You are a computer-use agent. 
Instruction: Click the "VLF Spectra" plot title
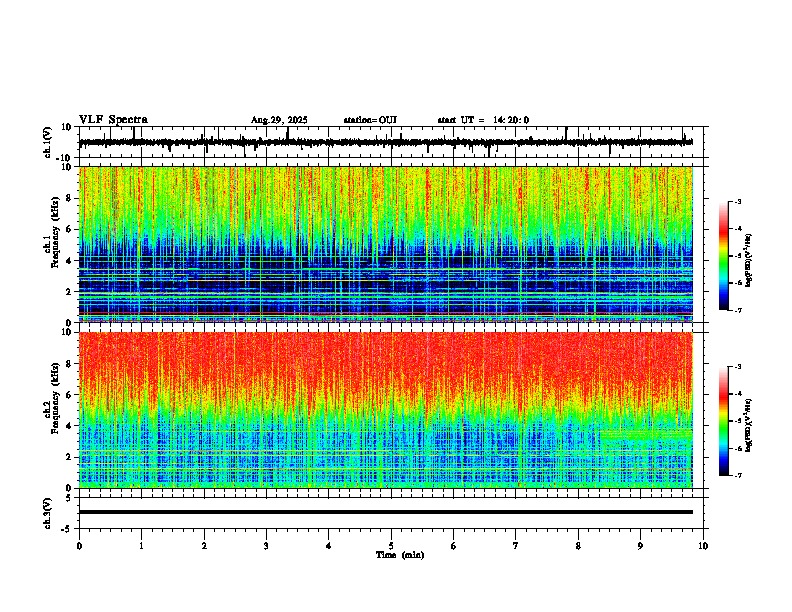(x=113, y=120)
